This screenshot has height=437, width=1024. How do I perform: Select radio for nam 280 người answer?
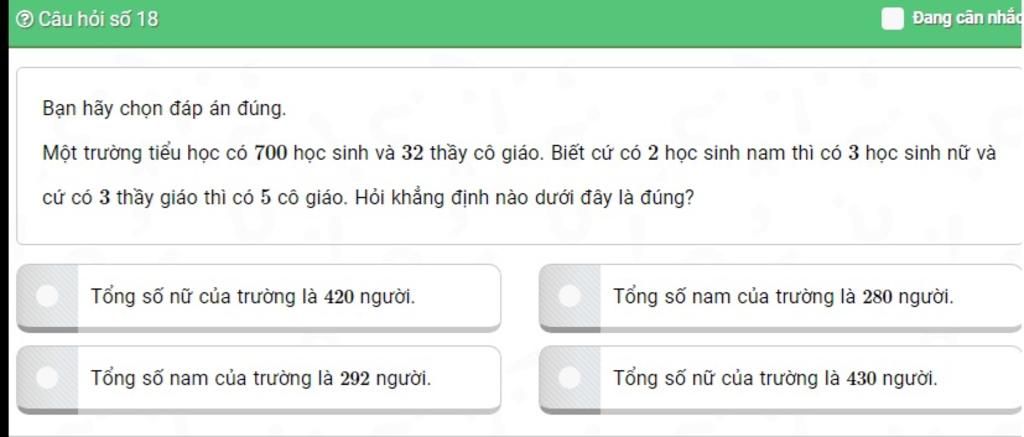pyautogui.click(x=569, y=296)
